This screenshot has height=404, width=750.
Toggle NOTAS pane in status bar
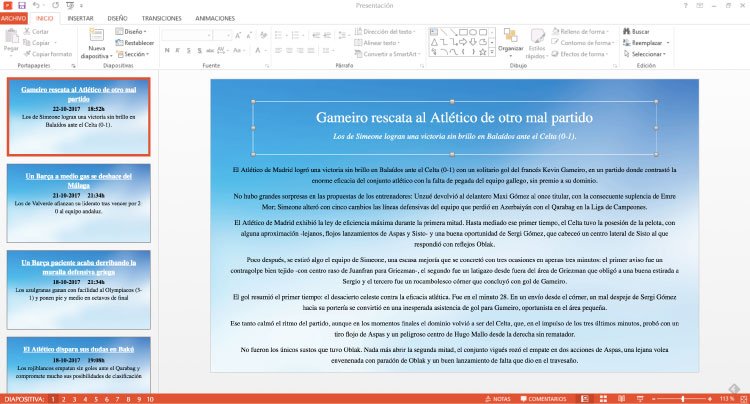point(497,399)
